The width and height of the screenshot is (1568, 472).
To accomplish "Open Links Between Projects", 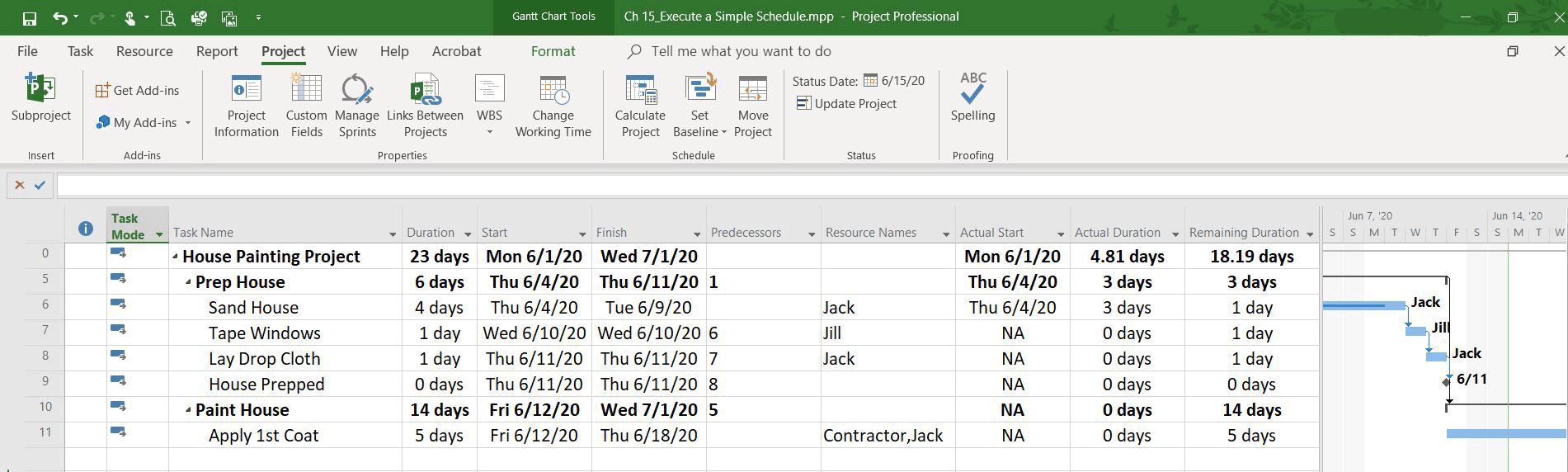I will tap(425, 106).
